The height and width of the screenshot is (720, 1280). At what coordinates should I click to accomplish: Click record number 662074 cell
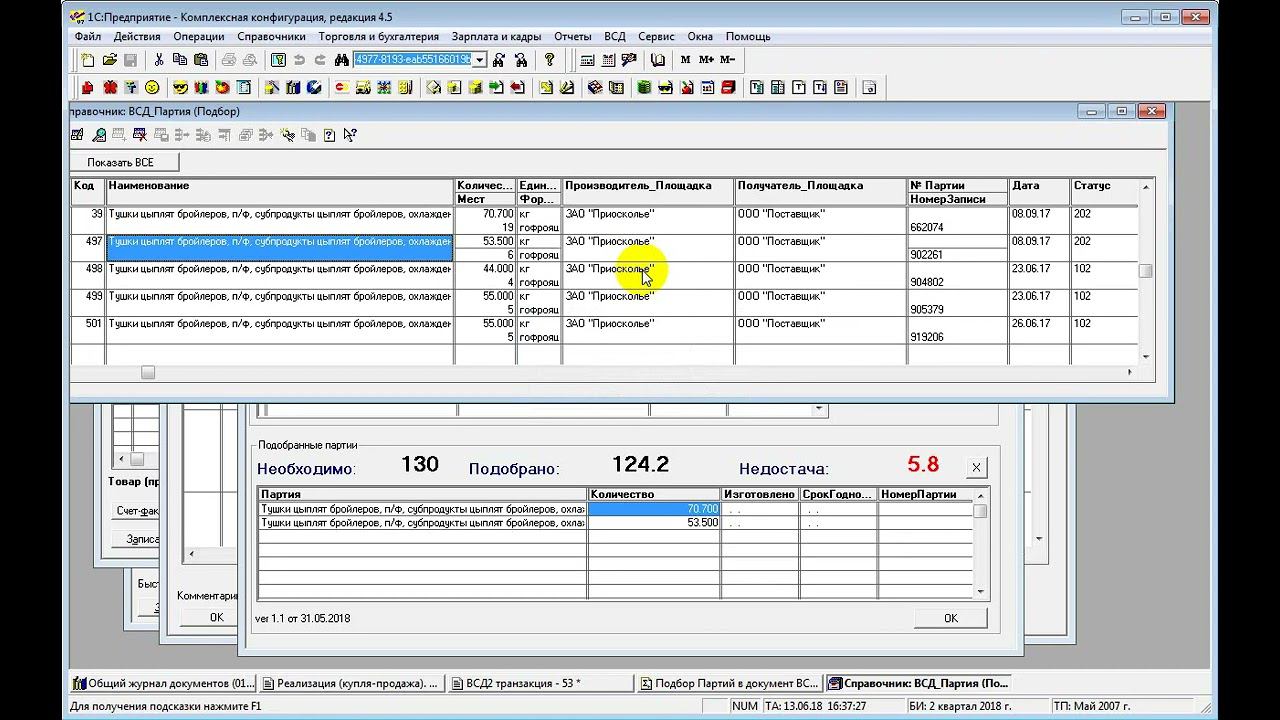[957, 227]
